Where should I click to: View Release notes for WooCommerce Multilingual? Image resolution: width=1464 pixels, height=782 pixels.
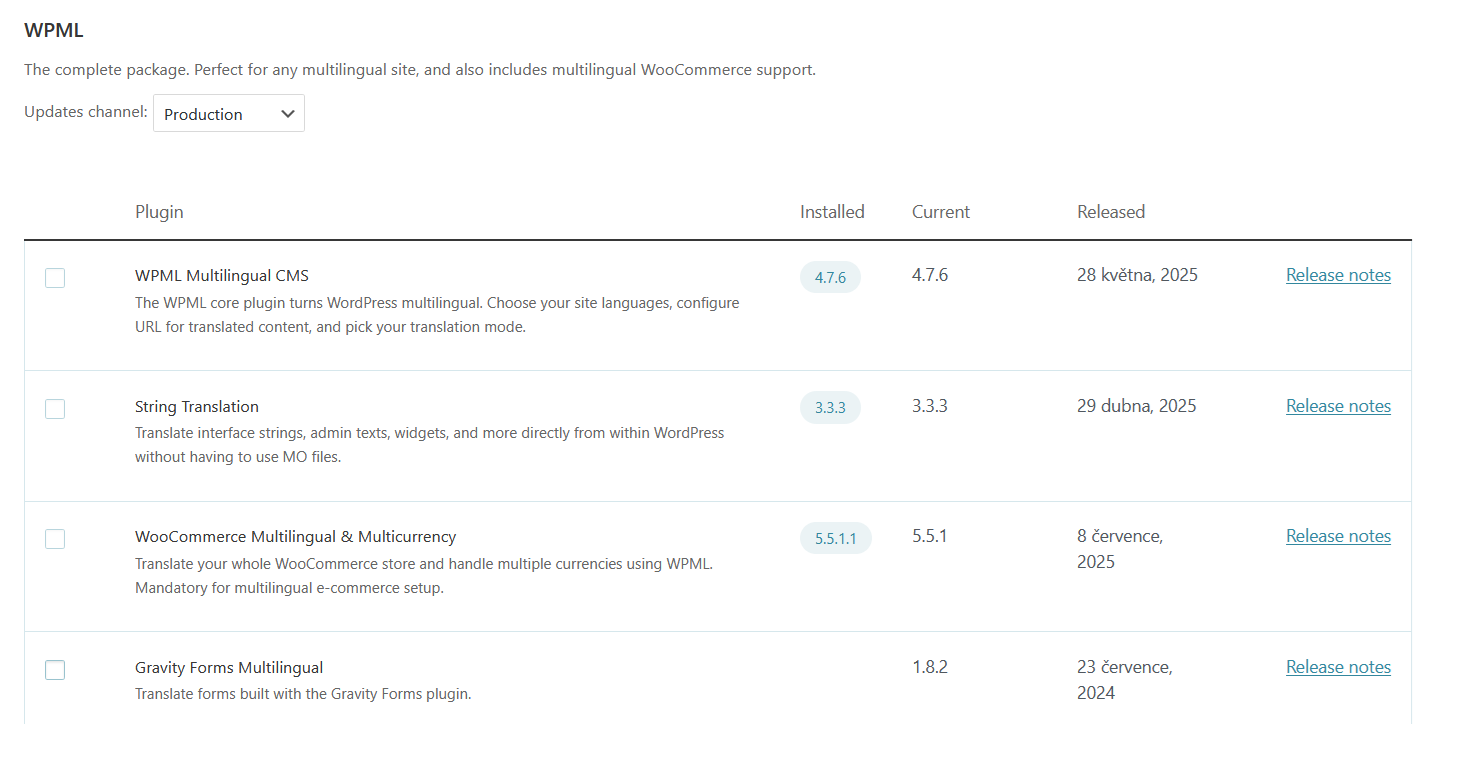1338,536
